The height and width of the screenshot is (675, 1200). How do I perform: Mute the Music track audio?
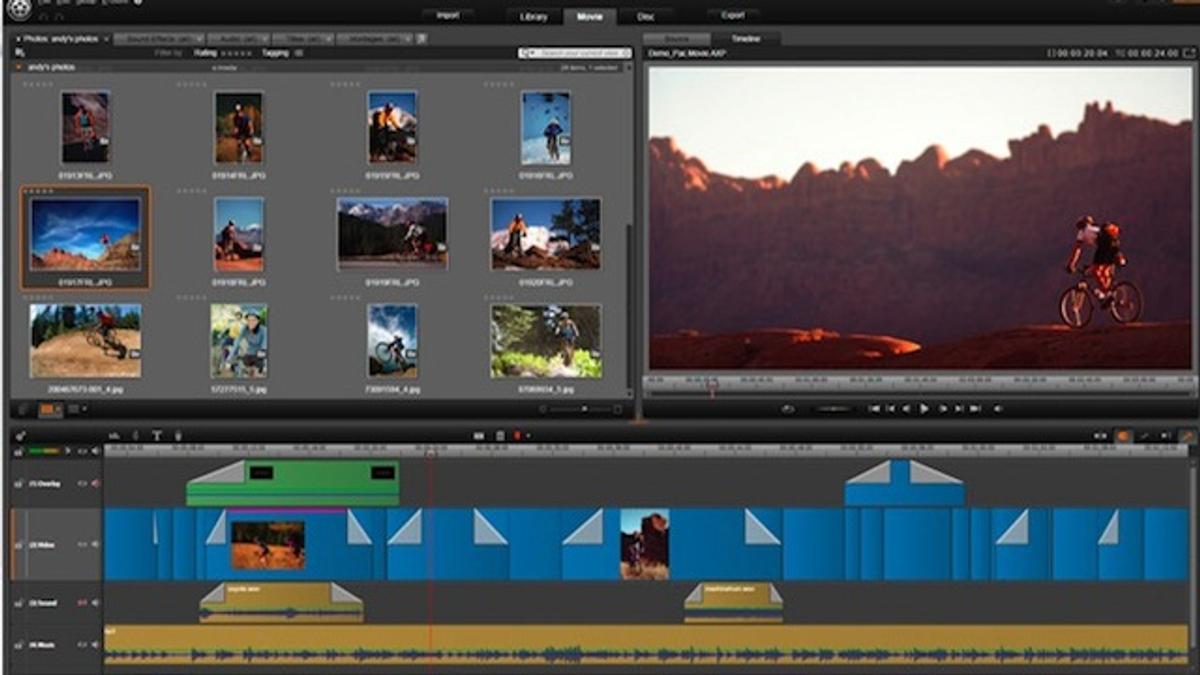[x=96, y=646]
